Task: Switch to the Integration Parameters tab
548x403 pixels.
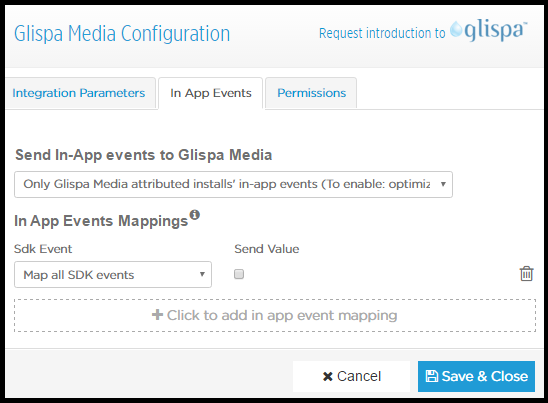Action: (79, 93)
